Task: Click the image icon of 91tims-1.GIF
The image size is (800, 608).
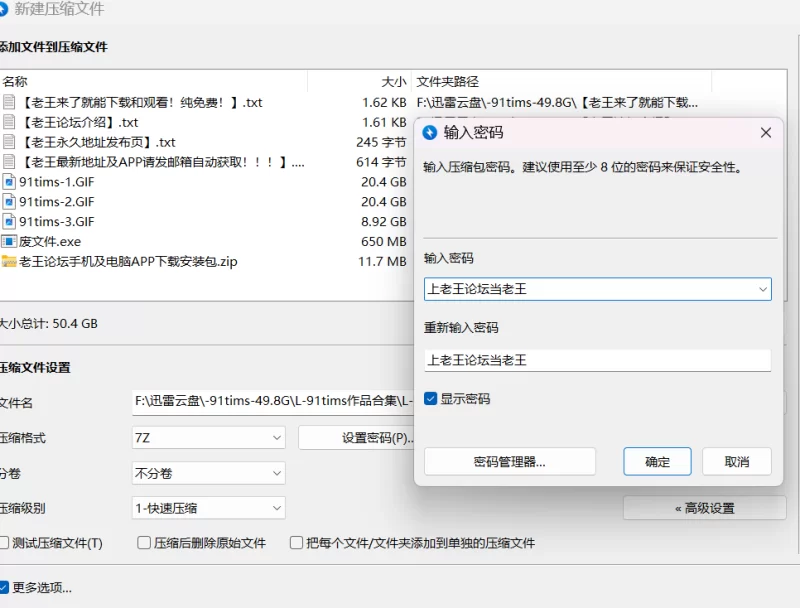Action: tap(9, 182)
